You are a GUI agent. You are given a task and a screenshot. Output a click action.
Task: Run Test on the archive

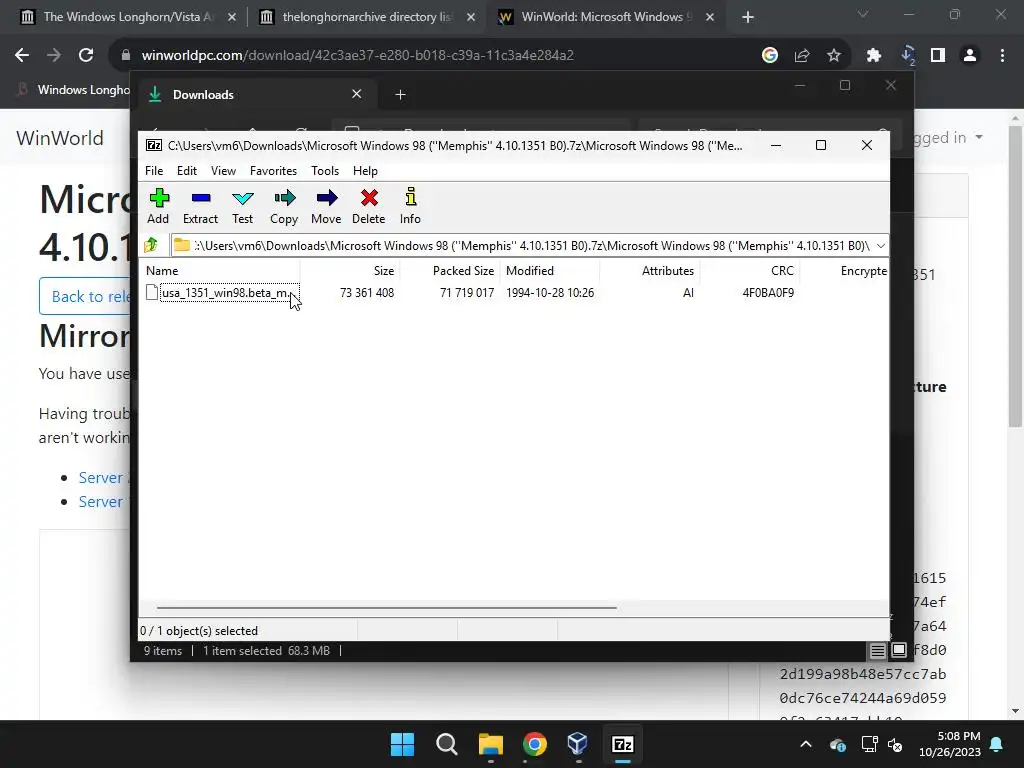point(242,206)
